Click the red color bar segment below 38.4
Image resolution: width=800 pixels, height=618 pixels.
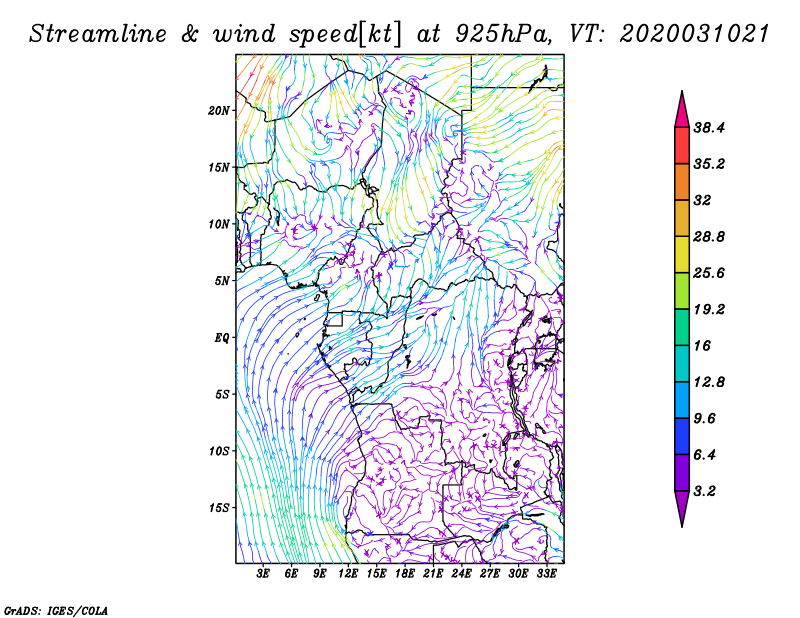(681, 145)
